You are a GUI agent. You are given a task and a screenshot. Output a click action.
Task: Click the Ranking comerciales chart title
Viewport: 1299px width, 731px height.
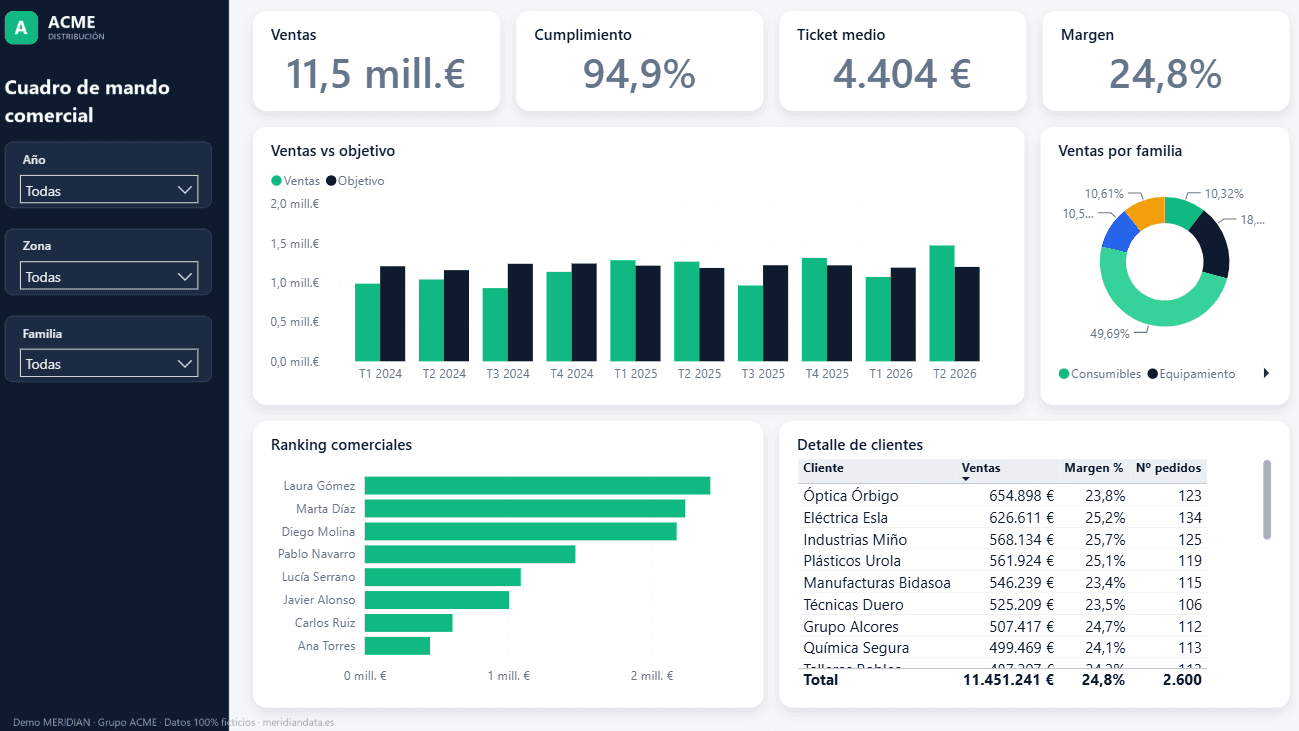pyautogui.click(x=341, y=445)
